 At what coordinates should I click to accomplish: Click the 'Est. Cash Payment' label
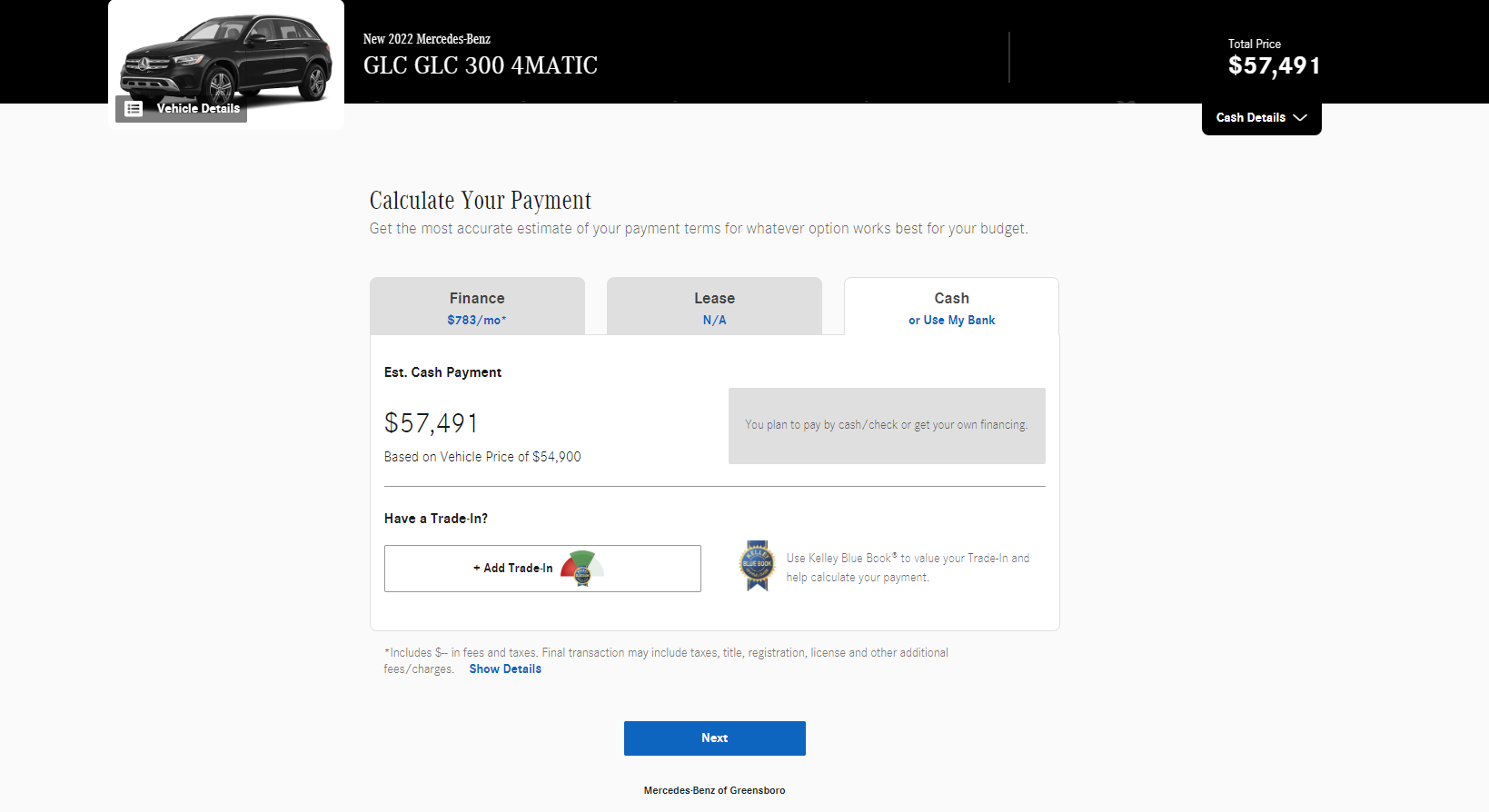click(442, 372)
